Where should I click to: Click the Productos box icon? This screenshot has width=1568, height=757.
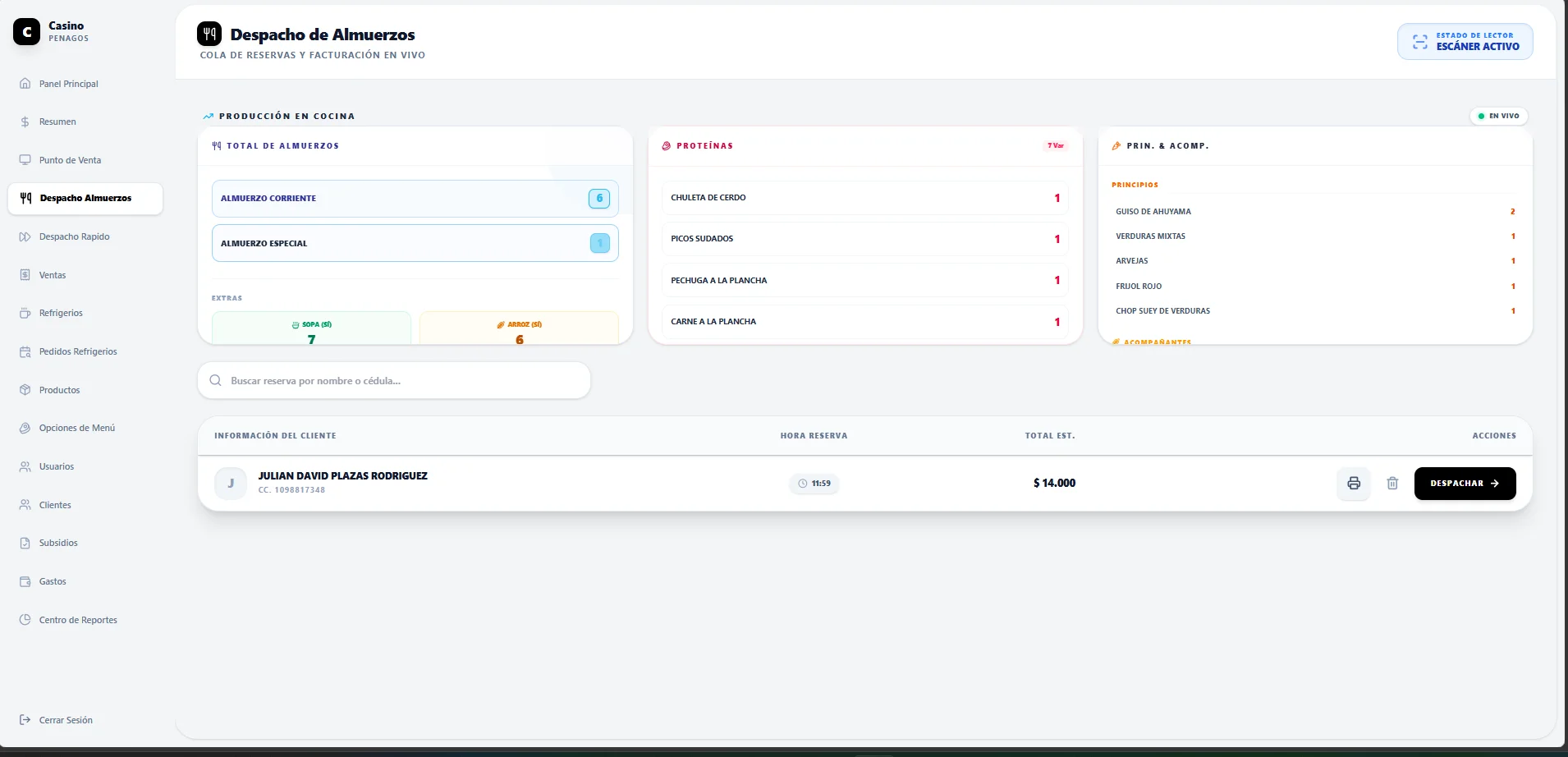[x=25, y=390]
